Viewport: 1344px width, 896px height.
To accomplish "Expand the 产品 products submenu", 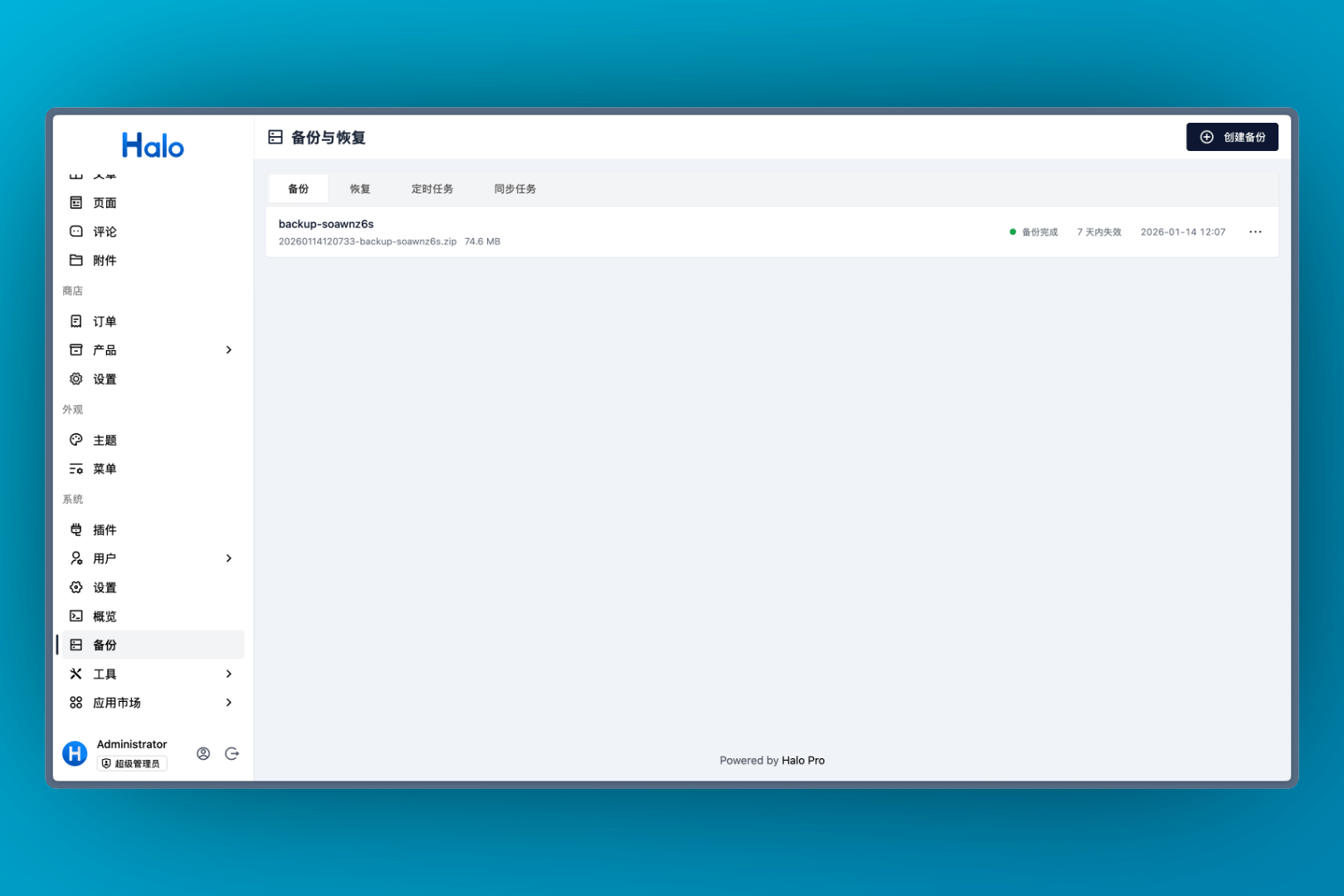I will pos(228,350).
